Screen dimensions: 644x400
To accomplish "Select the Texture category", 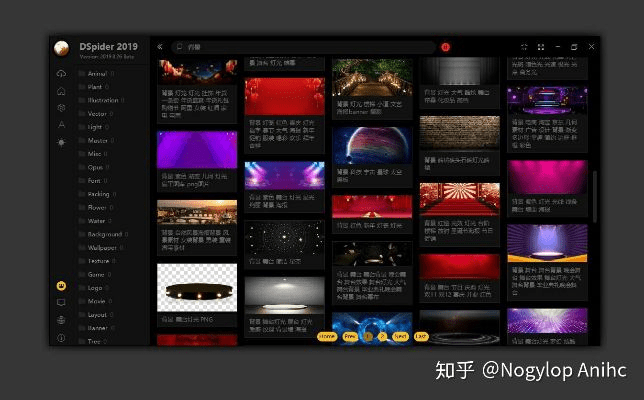I will [x=98, y=261].
